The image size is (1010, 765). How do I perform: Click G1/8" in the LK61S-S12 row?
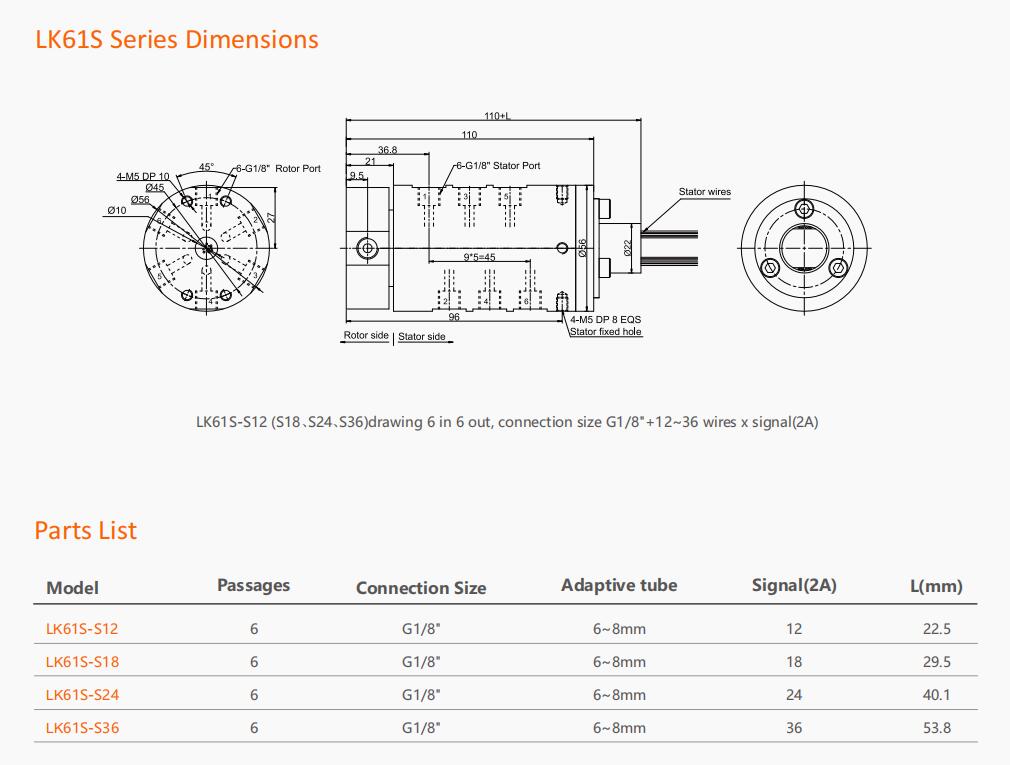[x=421, y=628]
